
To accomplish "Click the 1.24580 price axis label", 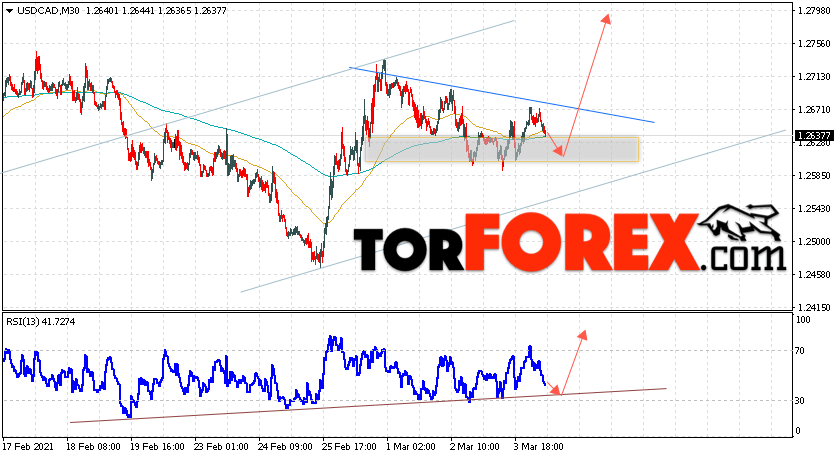I will [814, 275].
